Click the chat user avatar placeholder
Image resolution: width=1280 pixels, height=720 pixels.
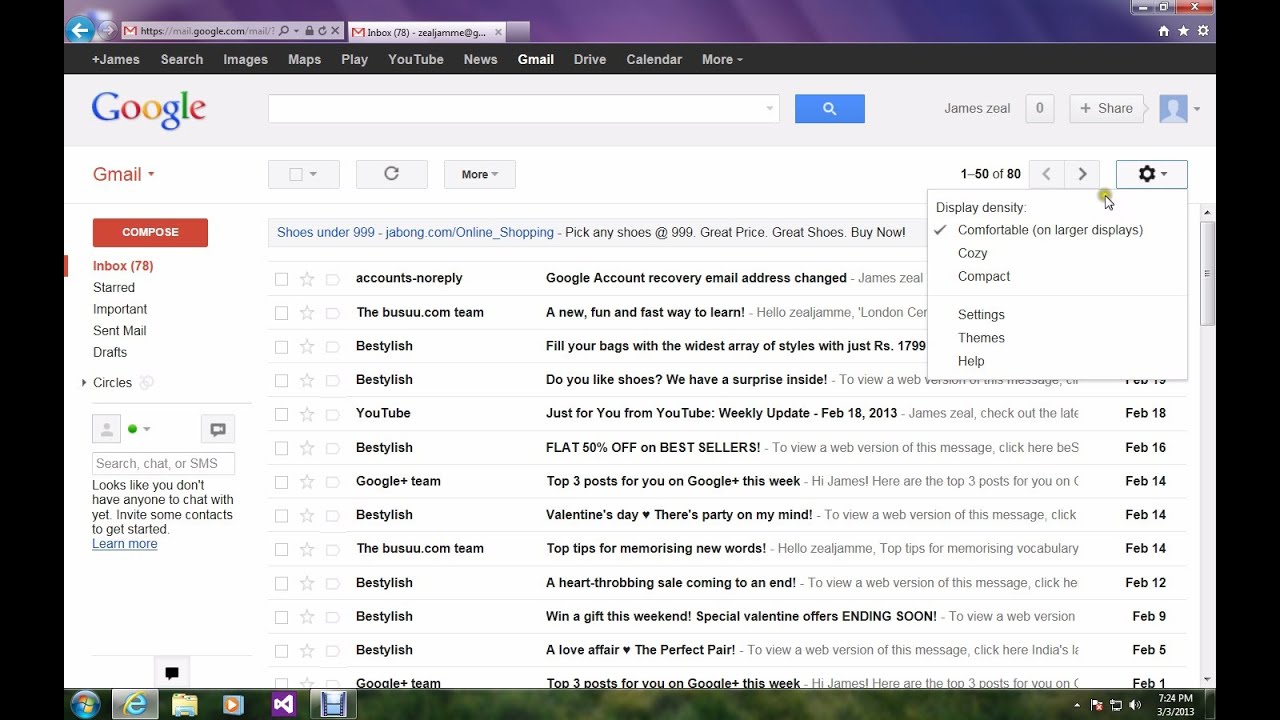(x=106, y=429)
